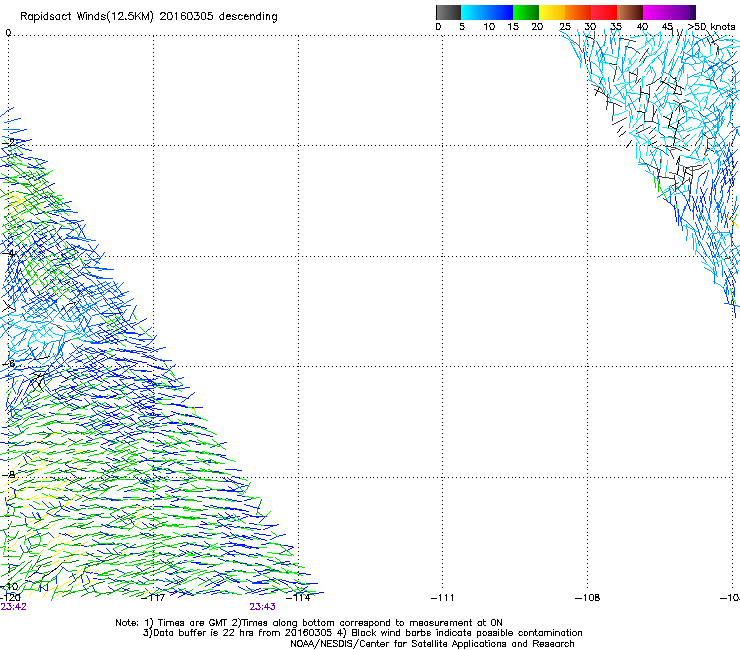Click the 'Times are GMT' note line

(309, 623)
